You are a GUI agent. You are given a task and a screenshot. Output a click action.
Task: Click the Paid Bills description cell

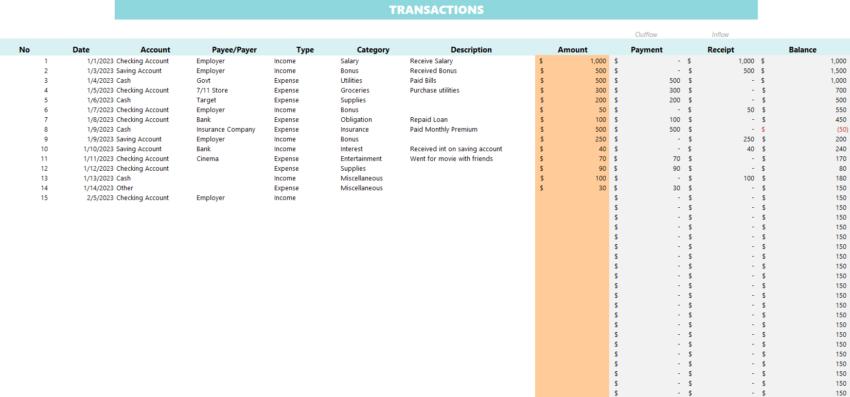click(x=423, y=81)
